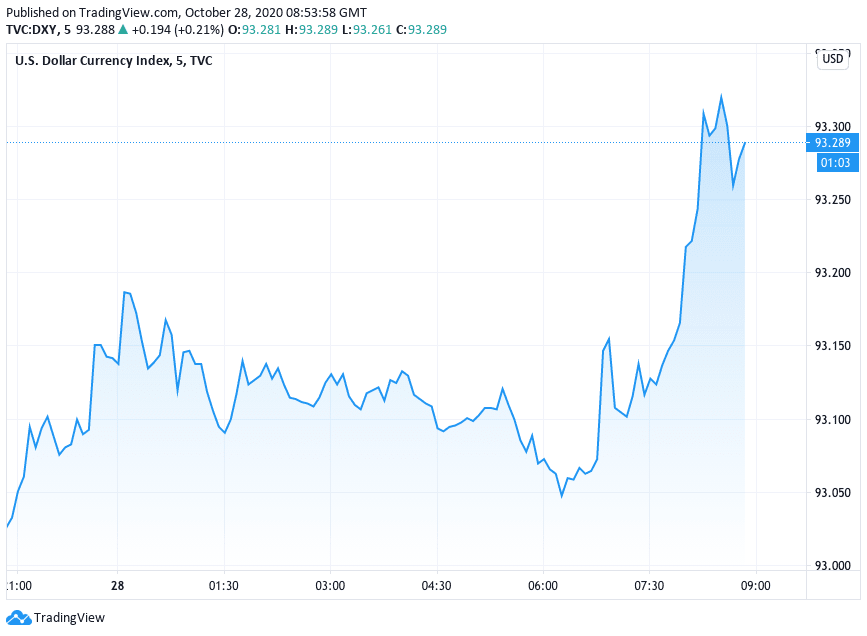Click the 93.300 price axis label

click(x=832, y=127)
